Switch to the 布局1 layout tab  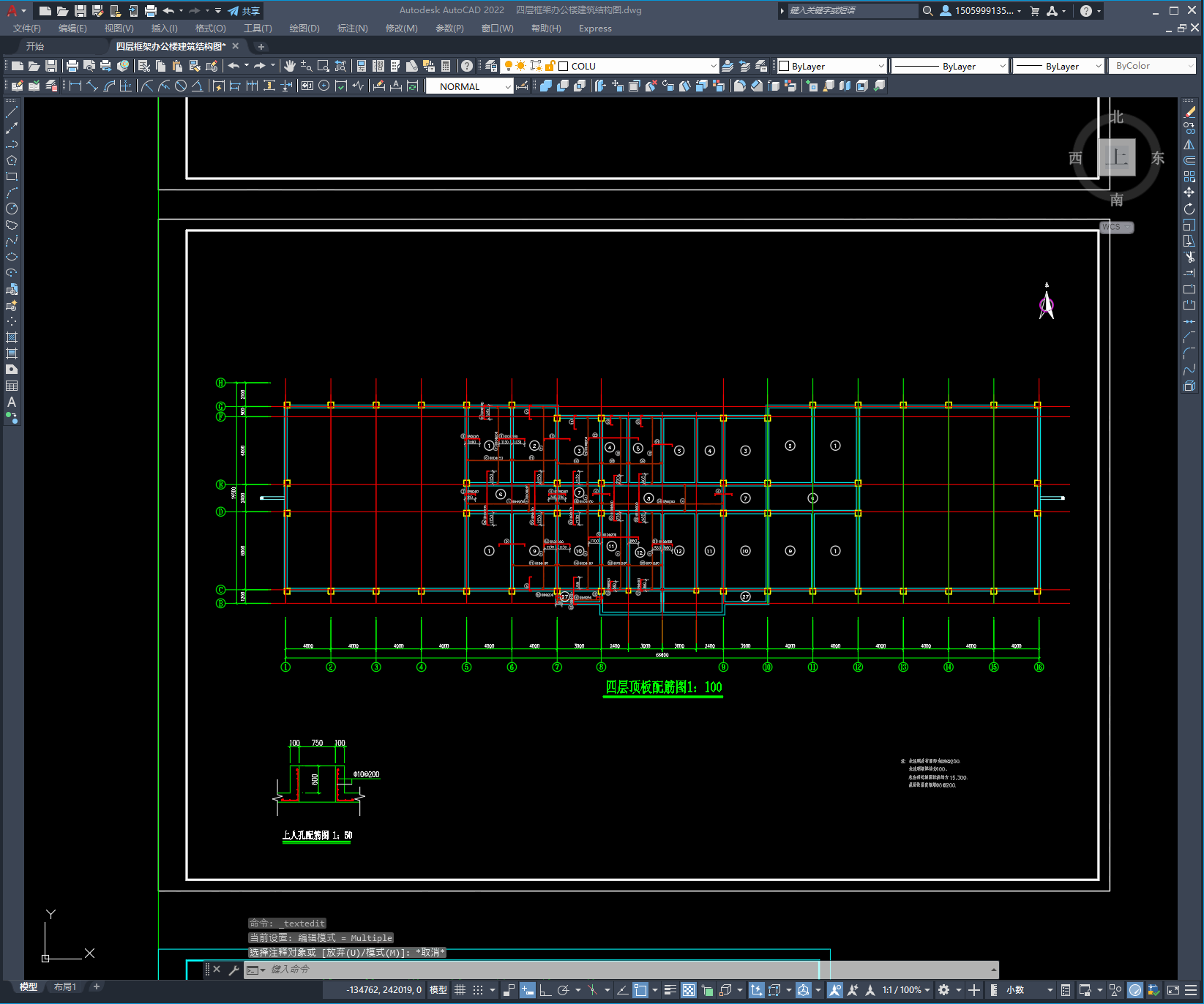tap(65, 987)
